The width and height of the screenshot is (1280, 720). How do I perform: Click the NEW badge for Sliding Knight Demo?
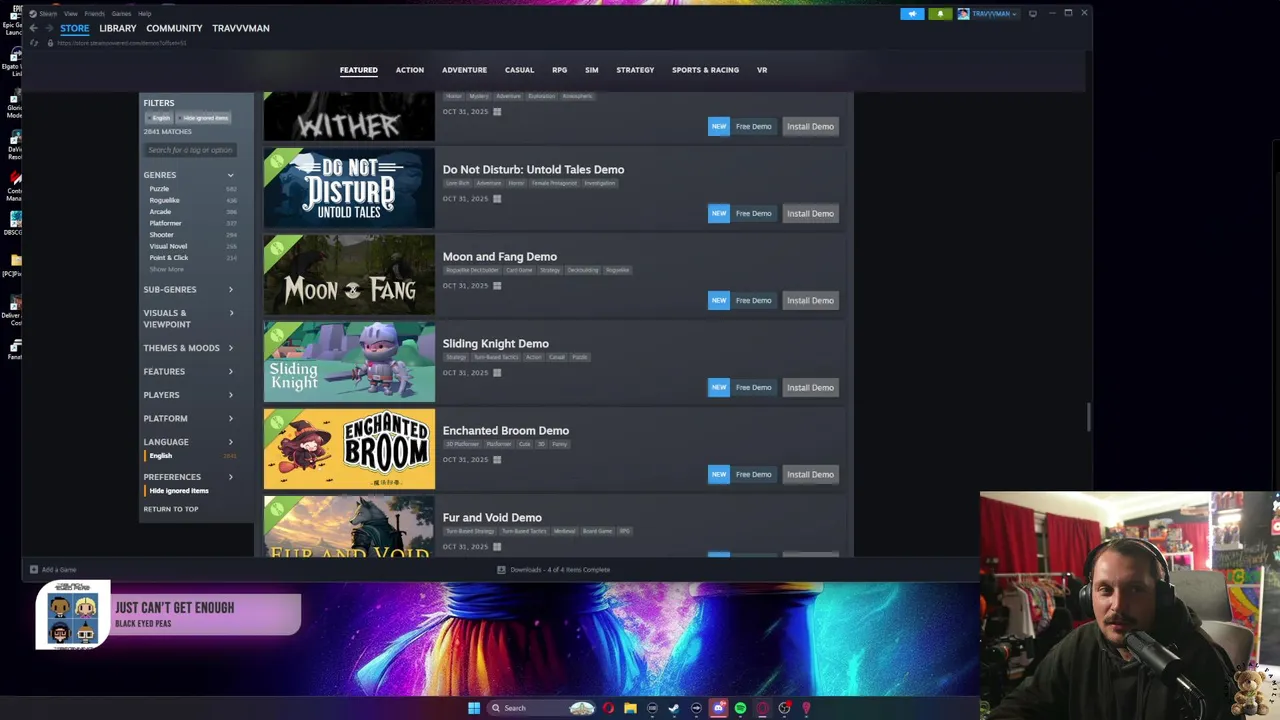point(719,387)
